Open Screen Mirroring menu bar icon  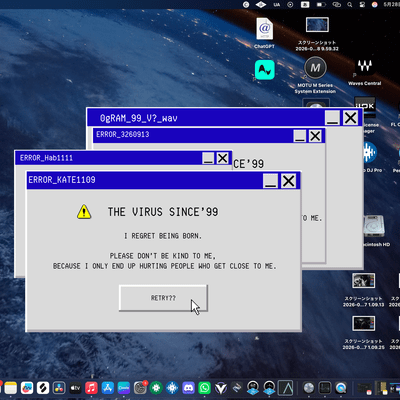pyautogui.click(x=337, y=5)
